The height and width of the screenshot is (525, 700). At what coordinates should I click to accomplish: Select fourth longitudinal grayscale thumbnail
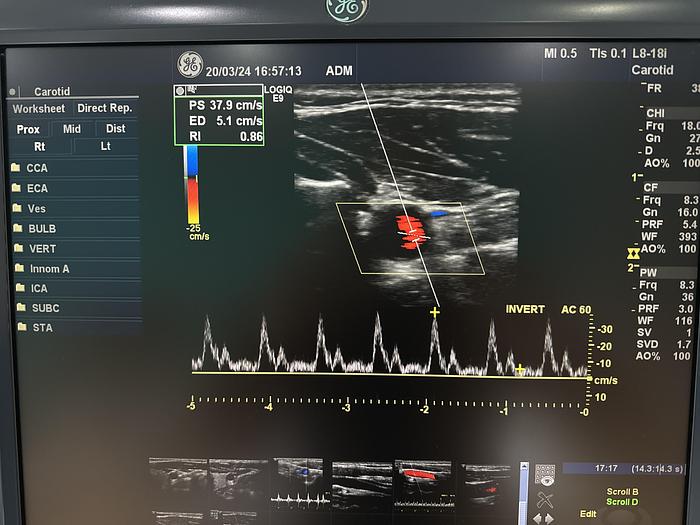[x=362, y=486]
